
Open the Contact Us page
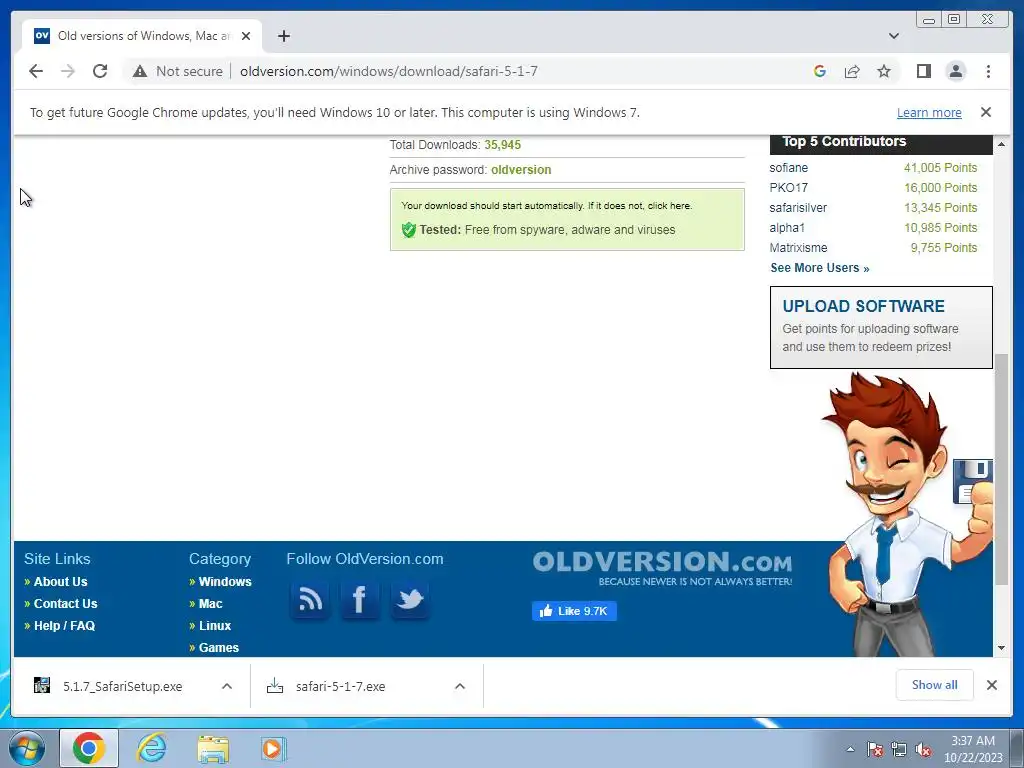[65, 603]
